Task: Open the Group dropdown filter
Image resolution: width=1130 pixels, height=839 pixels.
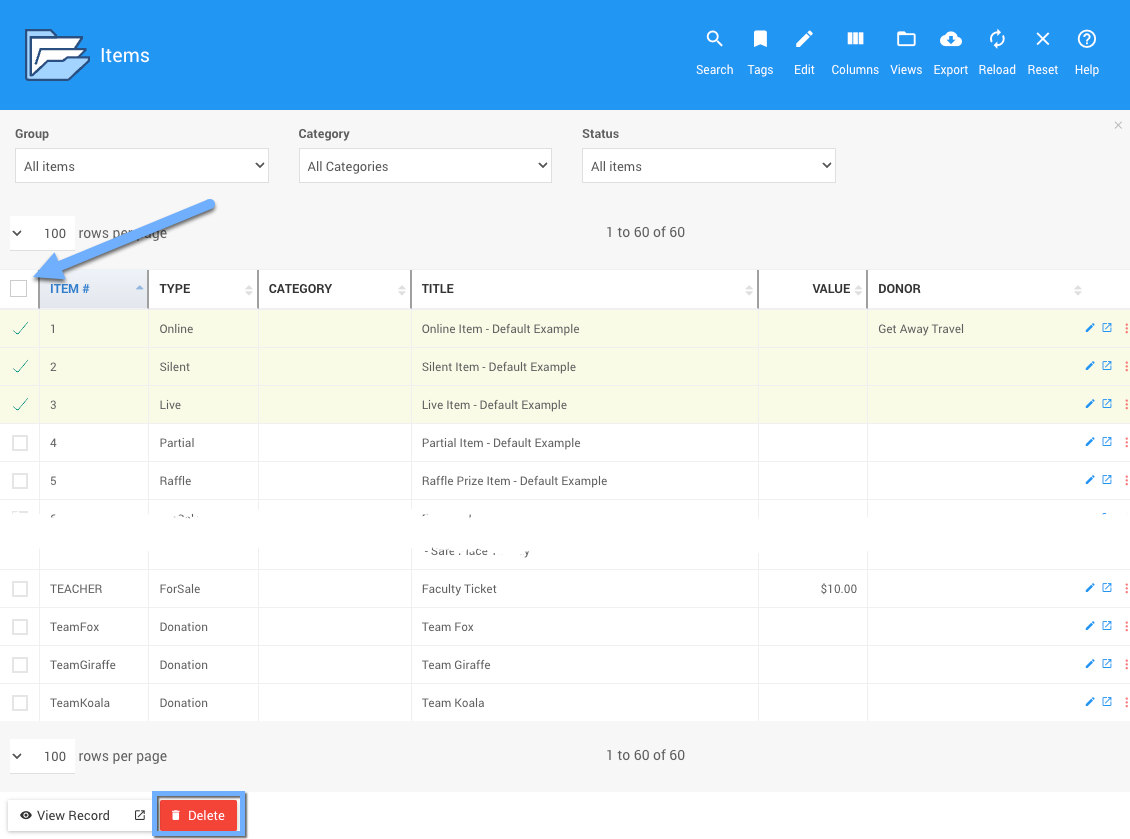Action: 142,166
